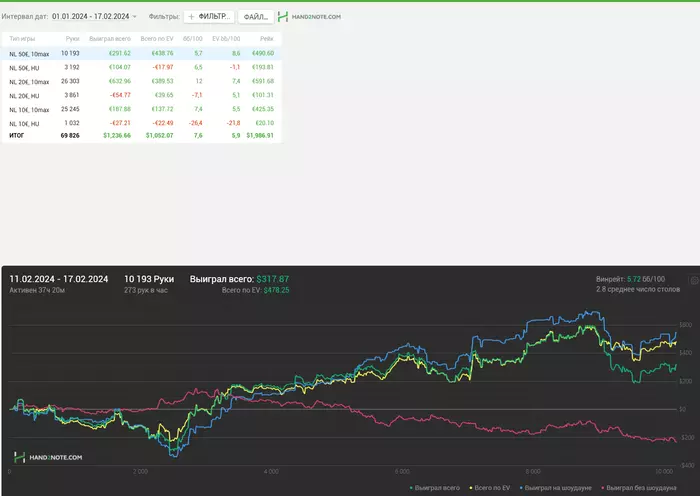Open the date interval dropdown 01.01.2024 - 17.02.2024
This screenshot has width=700, height=496.
(x=94, y=17)
